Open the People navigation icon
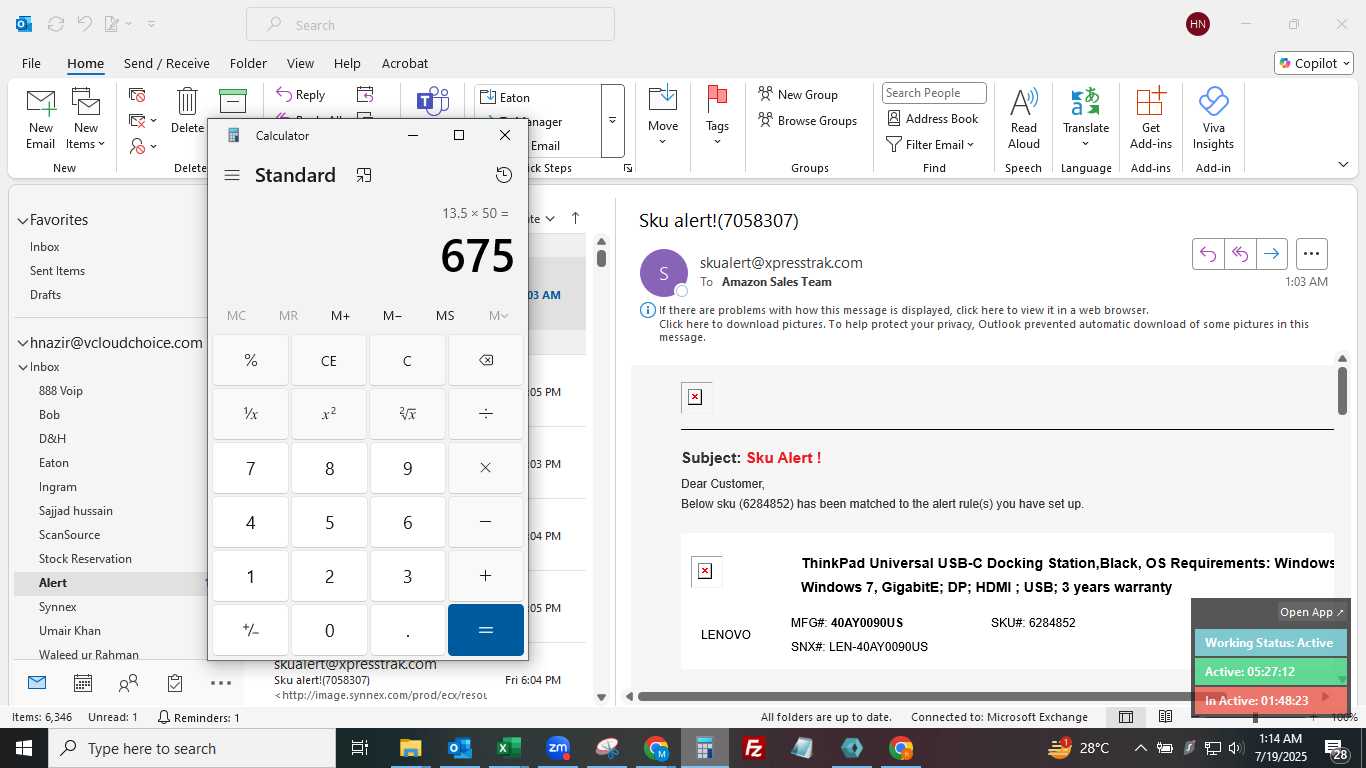 128,684
